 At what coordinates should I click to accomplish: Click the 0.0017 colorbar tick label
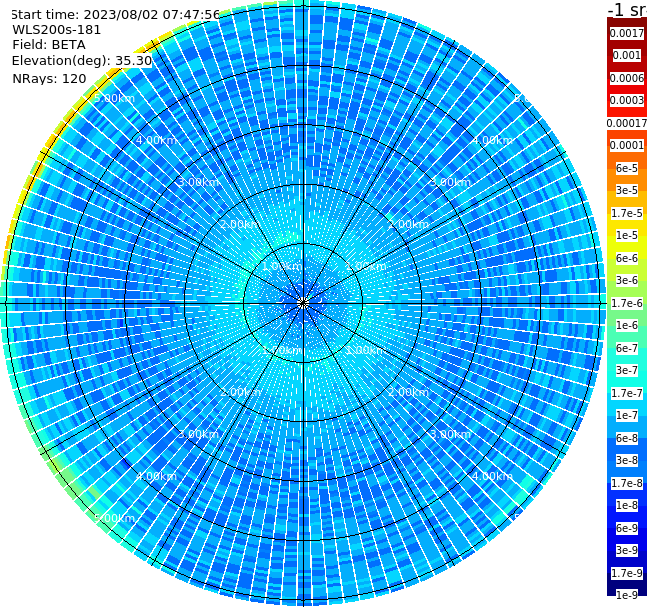627,33
